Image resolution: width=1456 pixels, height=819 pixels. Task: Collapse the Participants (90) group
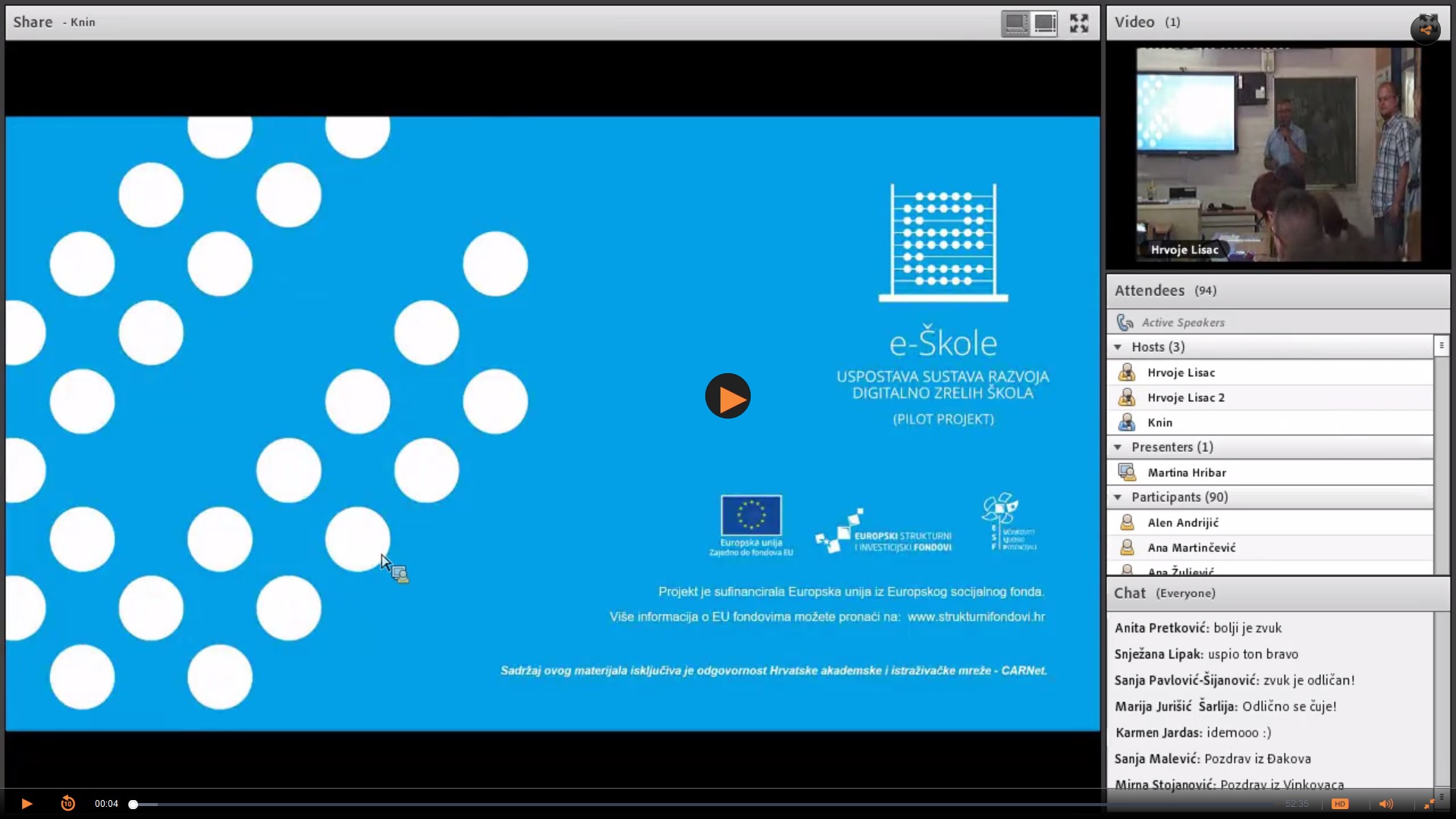(1118, 497)
